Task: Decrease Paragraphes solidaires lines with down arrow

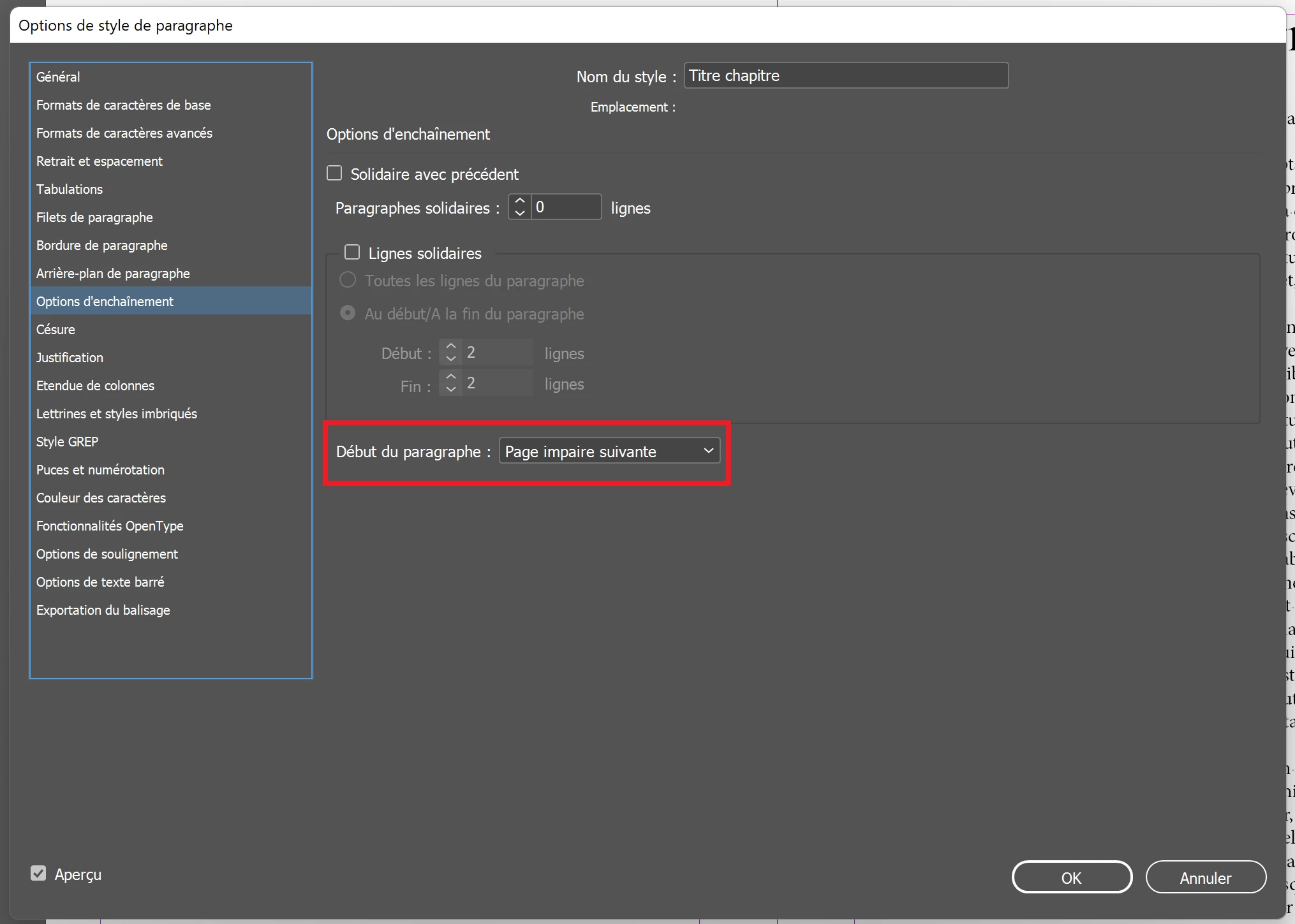Action: [519, 213]
